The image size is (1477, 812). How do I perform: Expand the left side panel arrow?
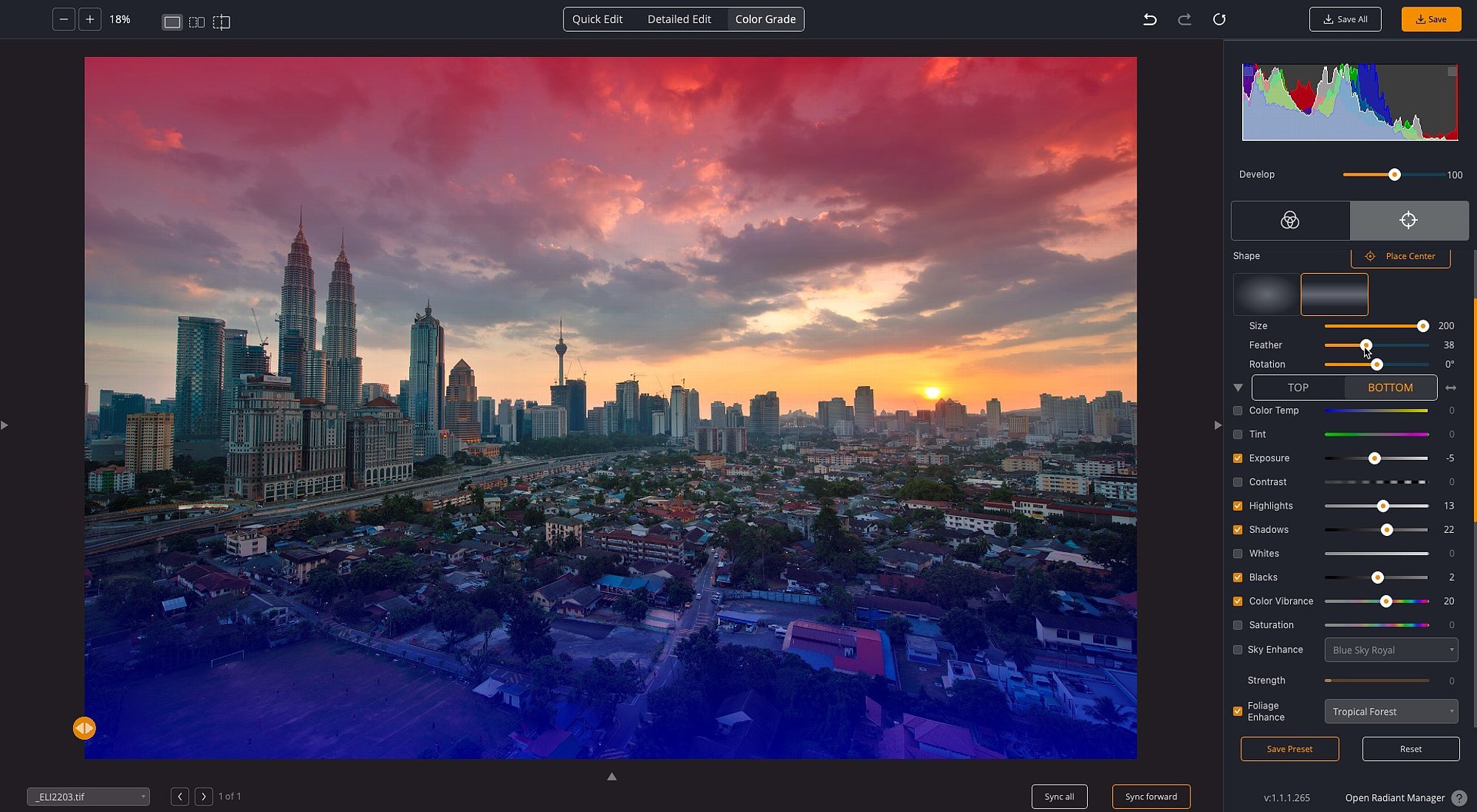pos(4,425)
